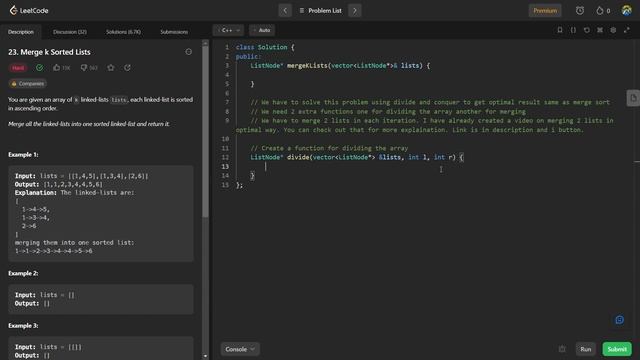Click comment on line 11 about dividing array

tap(329, 148)
